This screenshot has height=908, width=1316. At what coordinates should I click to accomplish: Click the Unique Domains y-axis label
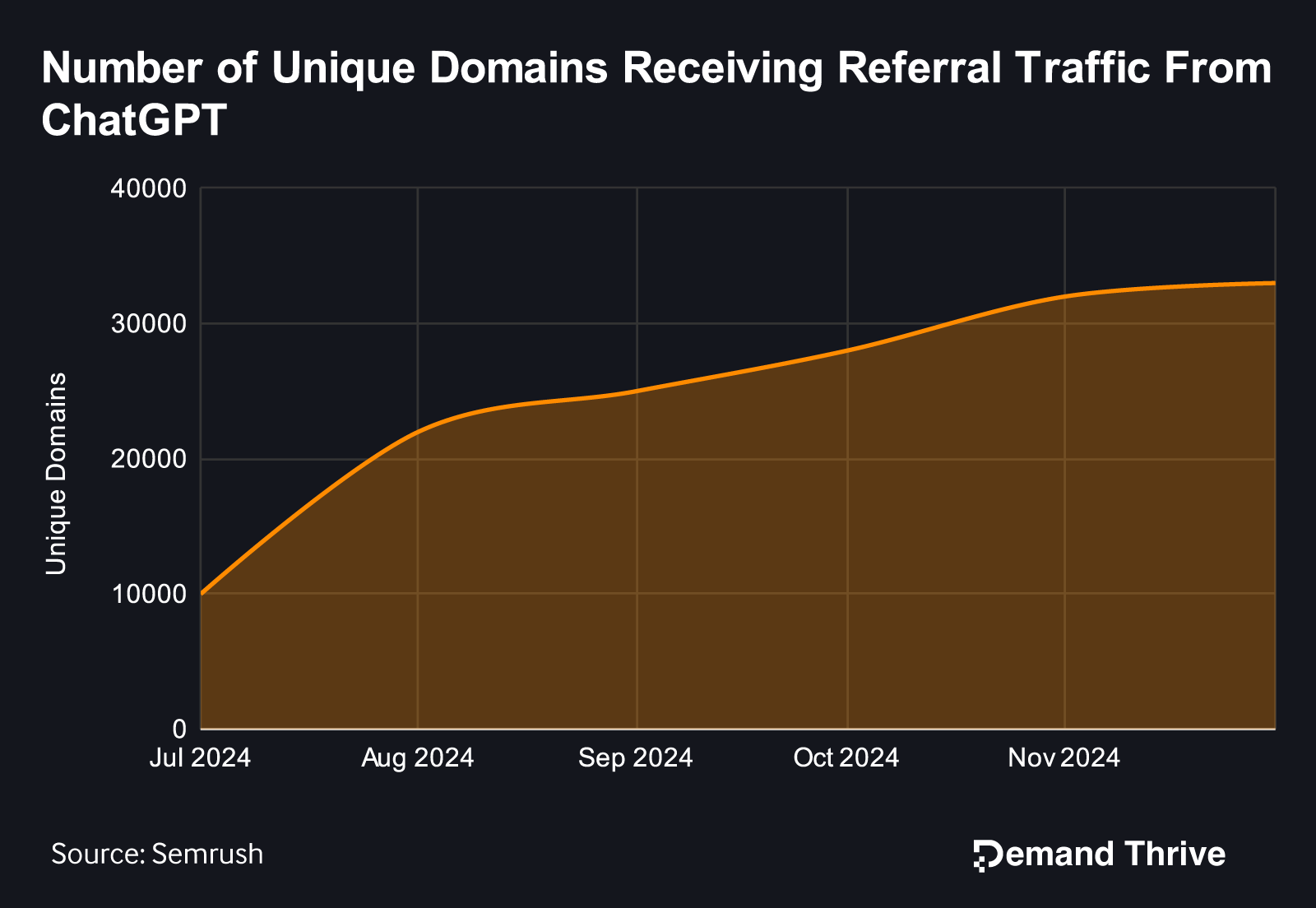pyautogui.click(x=56, y=473)
